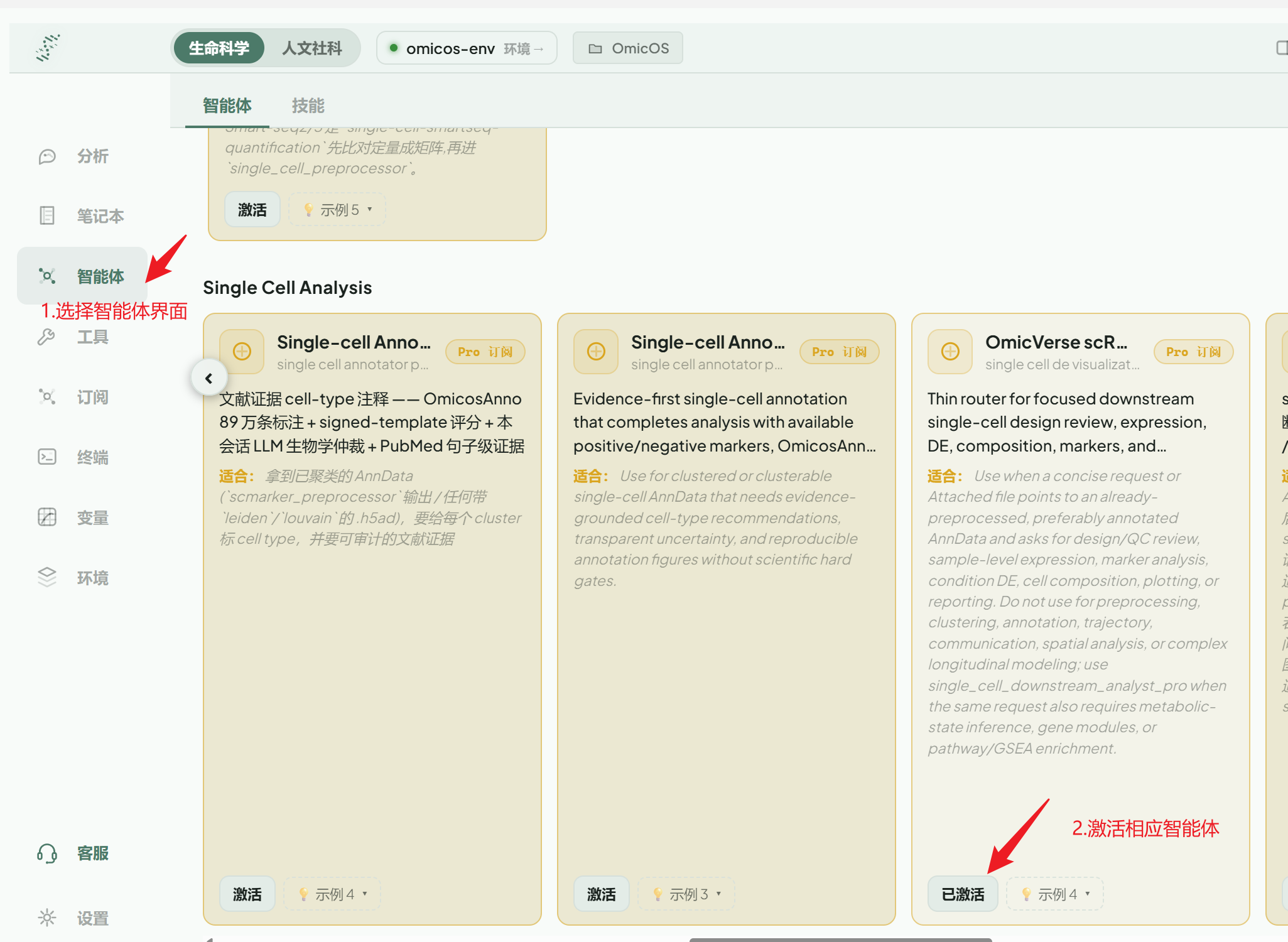The width and height of the screenshot is (1288, 942).
Task: Click Pro 订阅 badge on first annotator card
Action: tap(485, 352)
